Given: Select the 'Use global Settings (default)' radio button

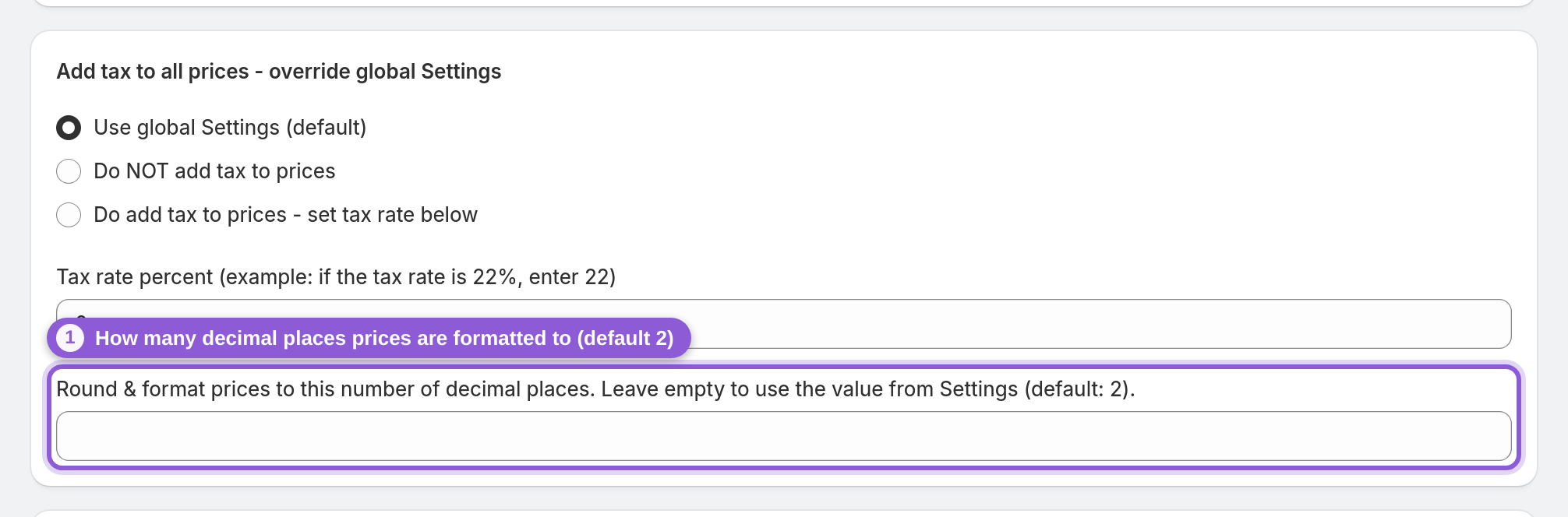Looking at the screenshot, I should 69,128.
